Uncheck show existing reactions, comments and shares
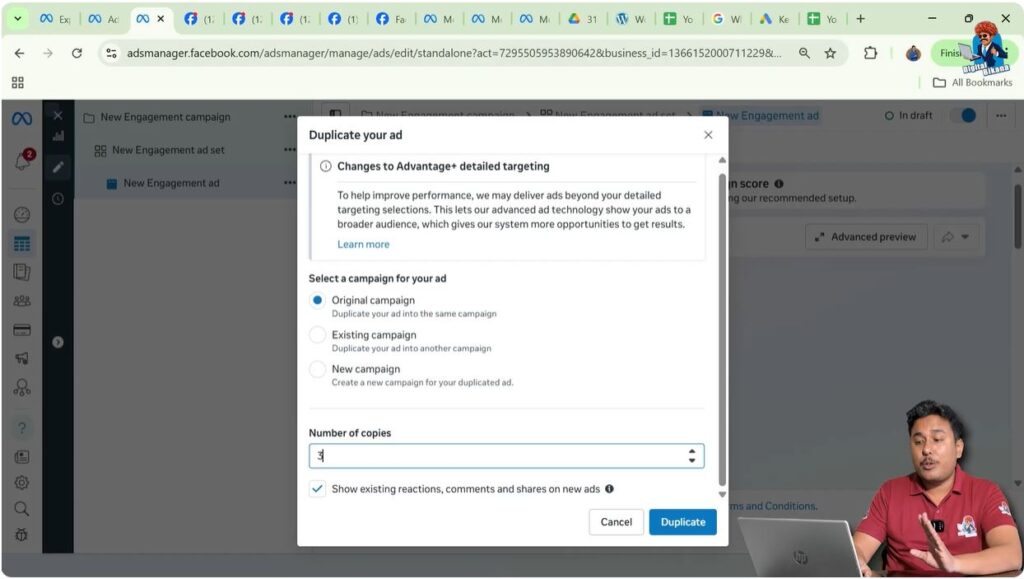The height and width of the screenshot is (579, 1024). 319,490
